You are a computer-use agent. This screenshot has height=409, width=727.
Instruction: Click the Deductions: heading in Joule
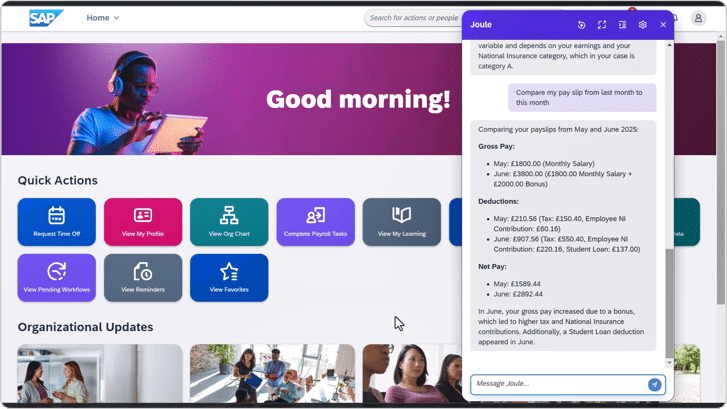pos(498,202)
